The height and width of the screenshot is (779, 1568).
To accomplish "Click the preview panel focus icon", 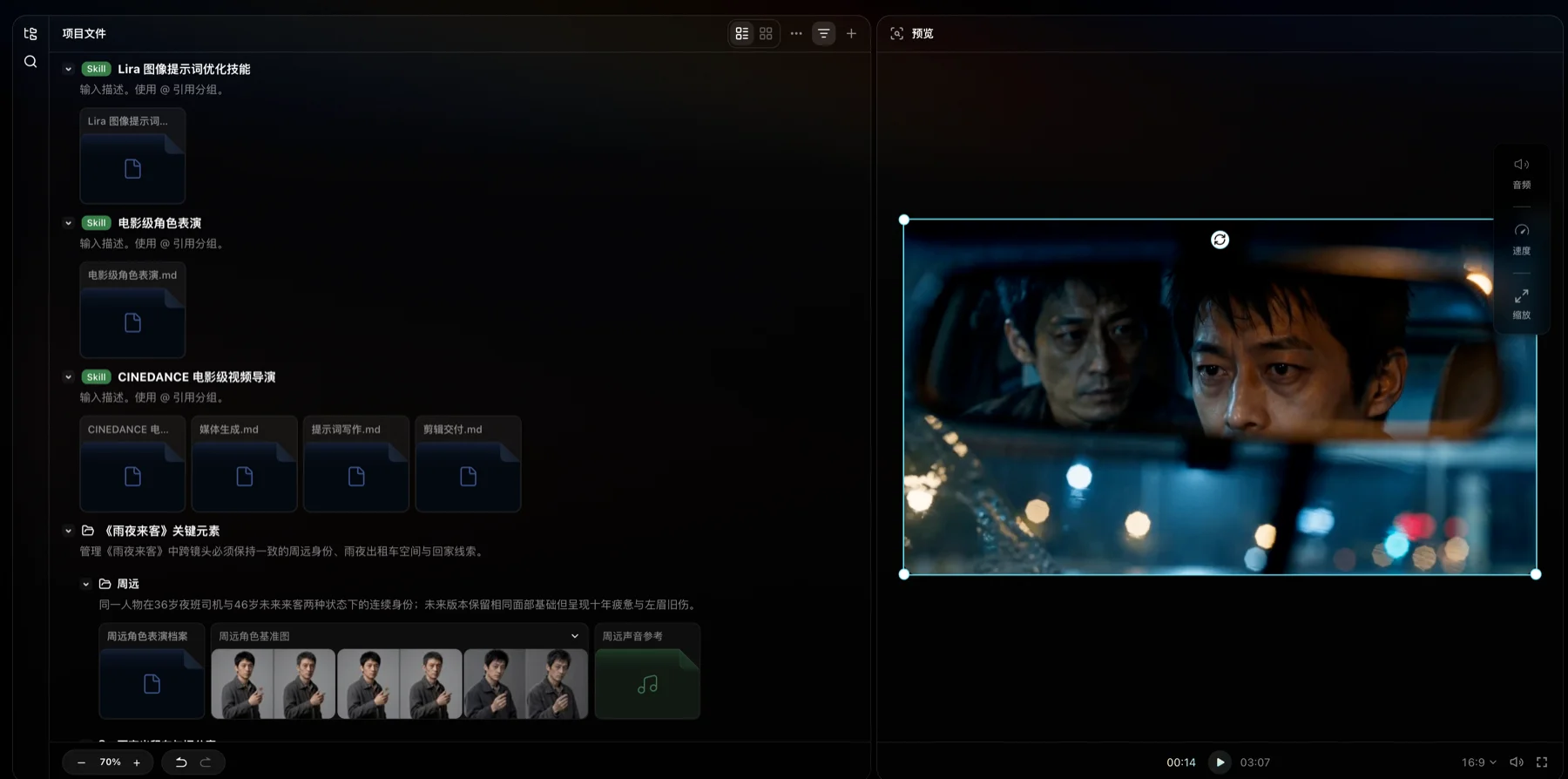I will pos(896,34).
